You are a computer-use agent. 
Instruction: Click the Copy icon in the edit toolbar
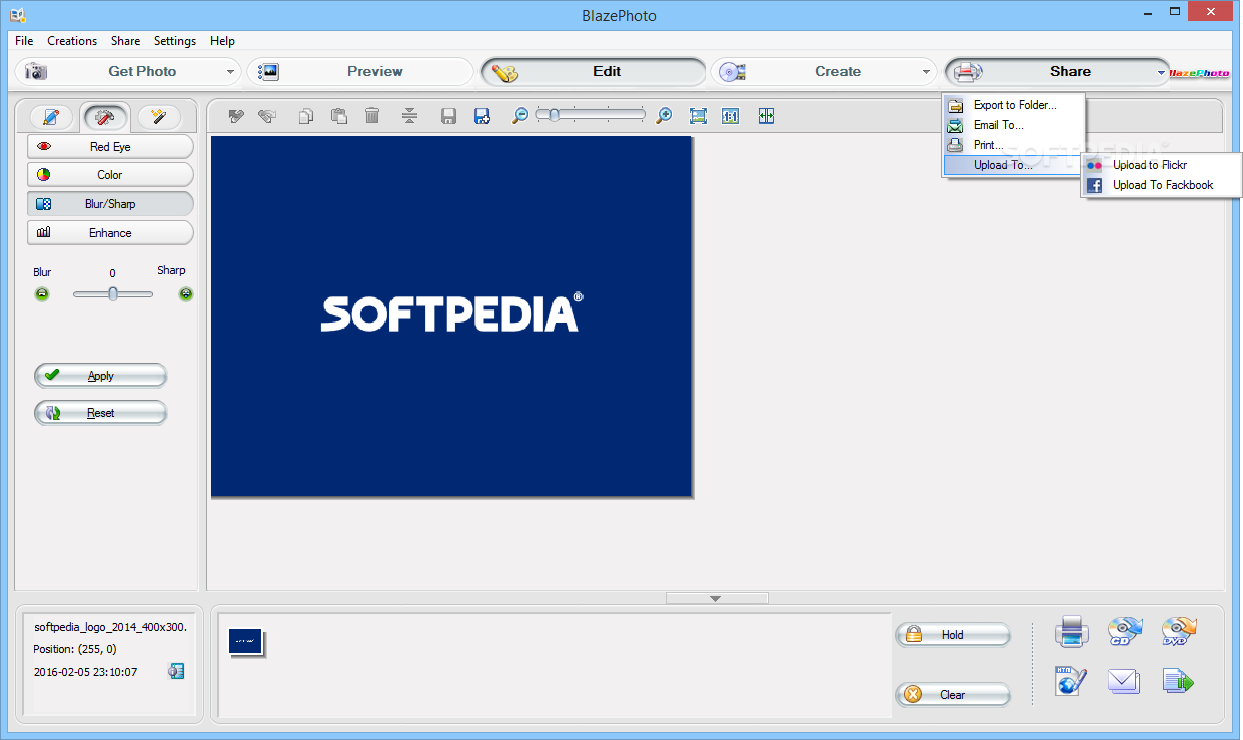tap(306, 116)
